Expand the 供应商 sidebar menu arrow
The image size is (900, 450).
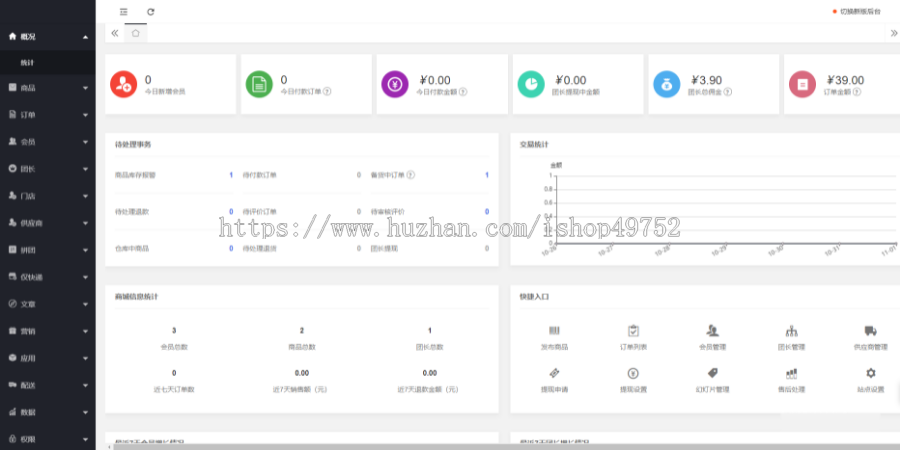(86, 223)
